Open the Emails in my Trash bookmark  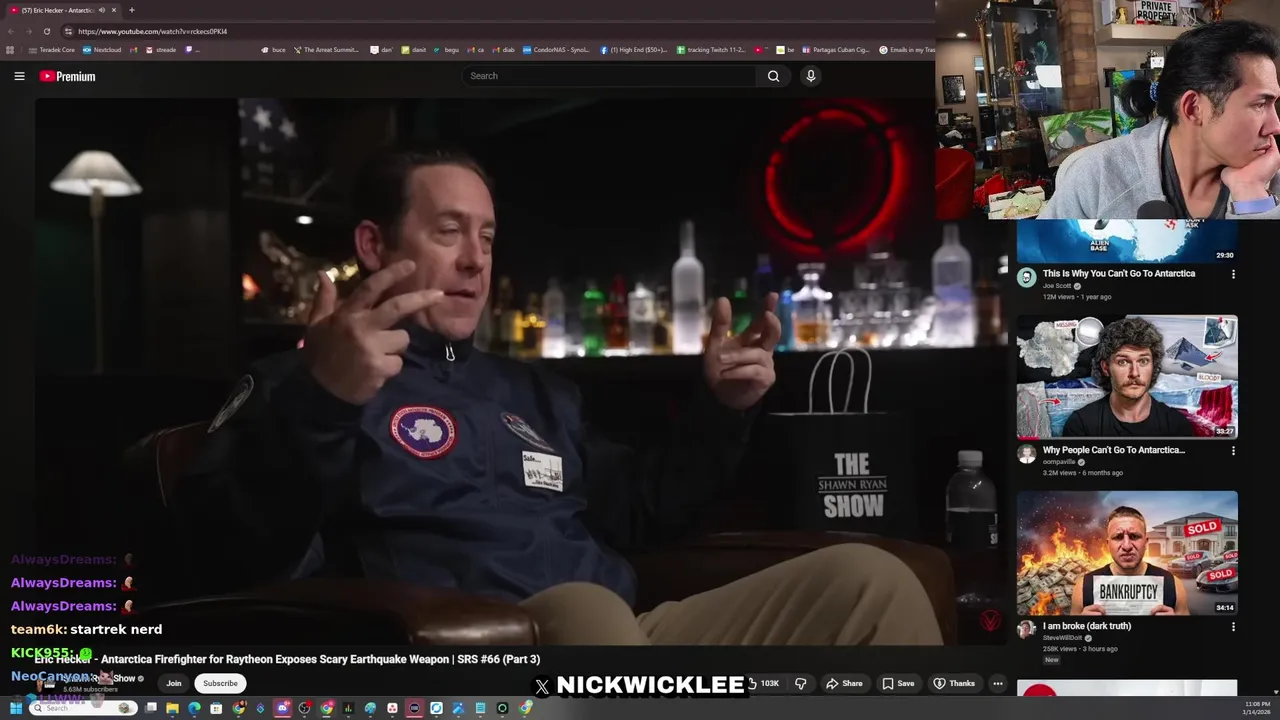[x=907, y=50]
